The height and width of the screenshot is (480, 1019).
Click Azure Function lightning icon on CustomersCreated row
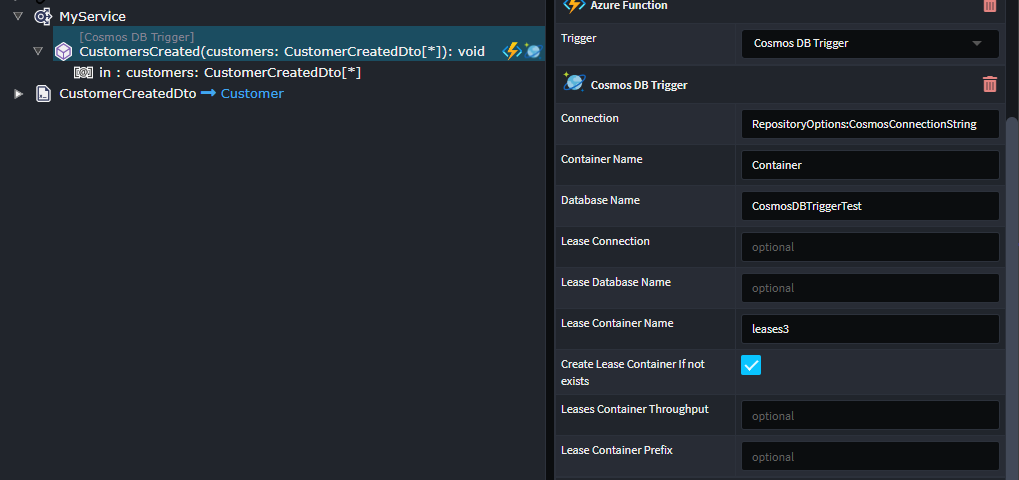[512, 51]
